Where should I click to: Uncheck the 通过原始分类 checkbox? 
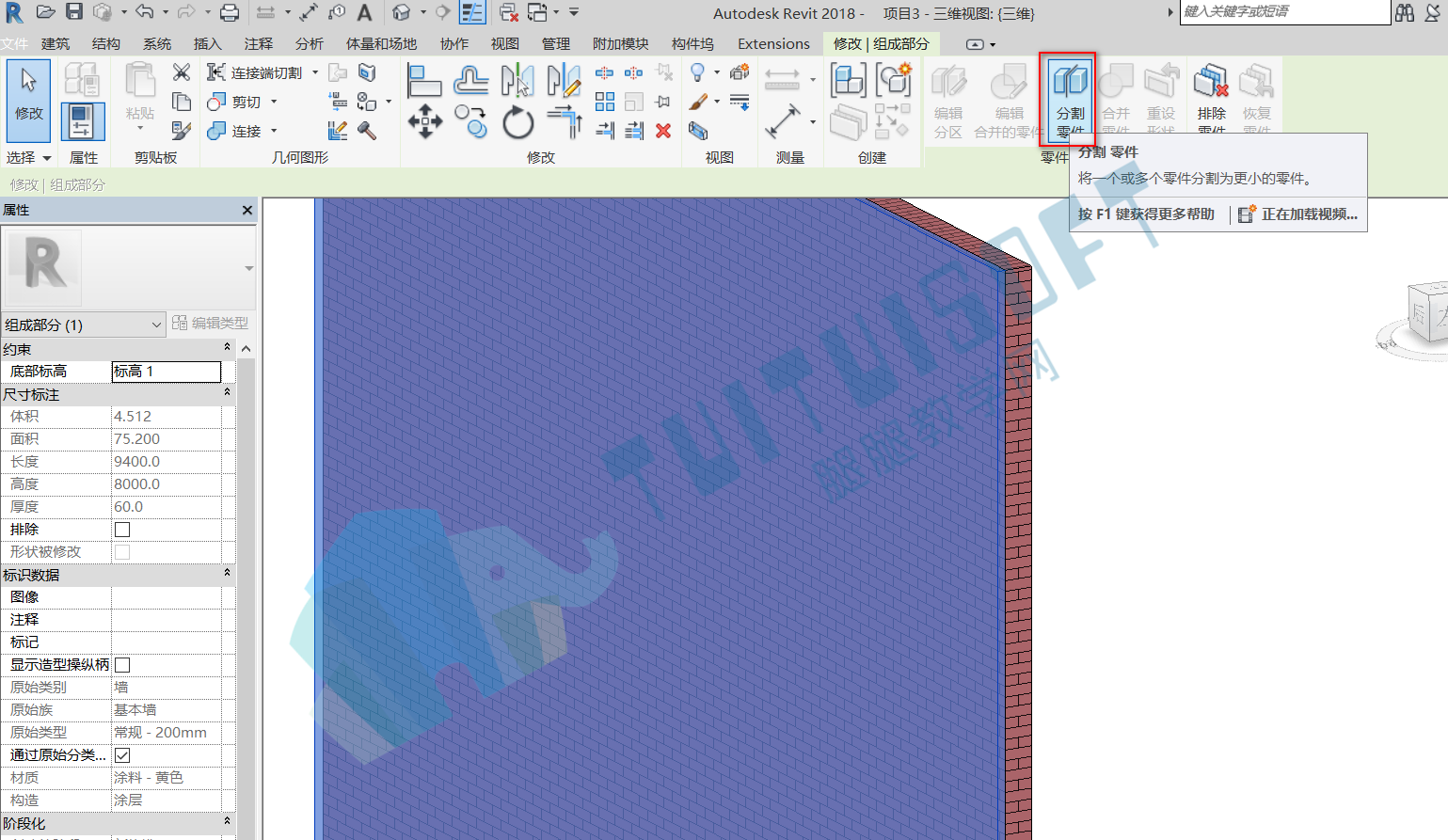click(122, 755)
